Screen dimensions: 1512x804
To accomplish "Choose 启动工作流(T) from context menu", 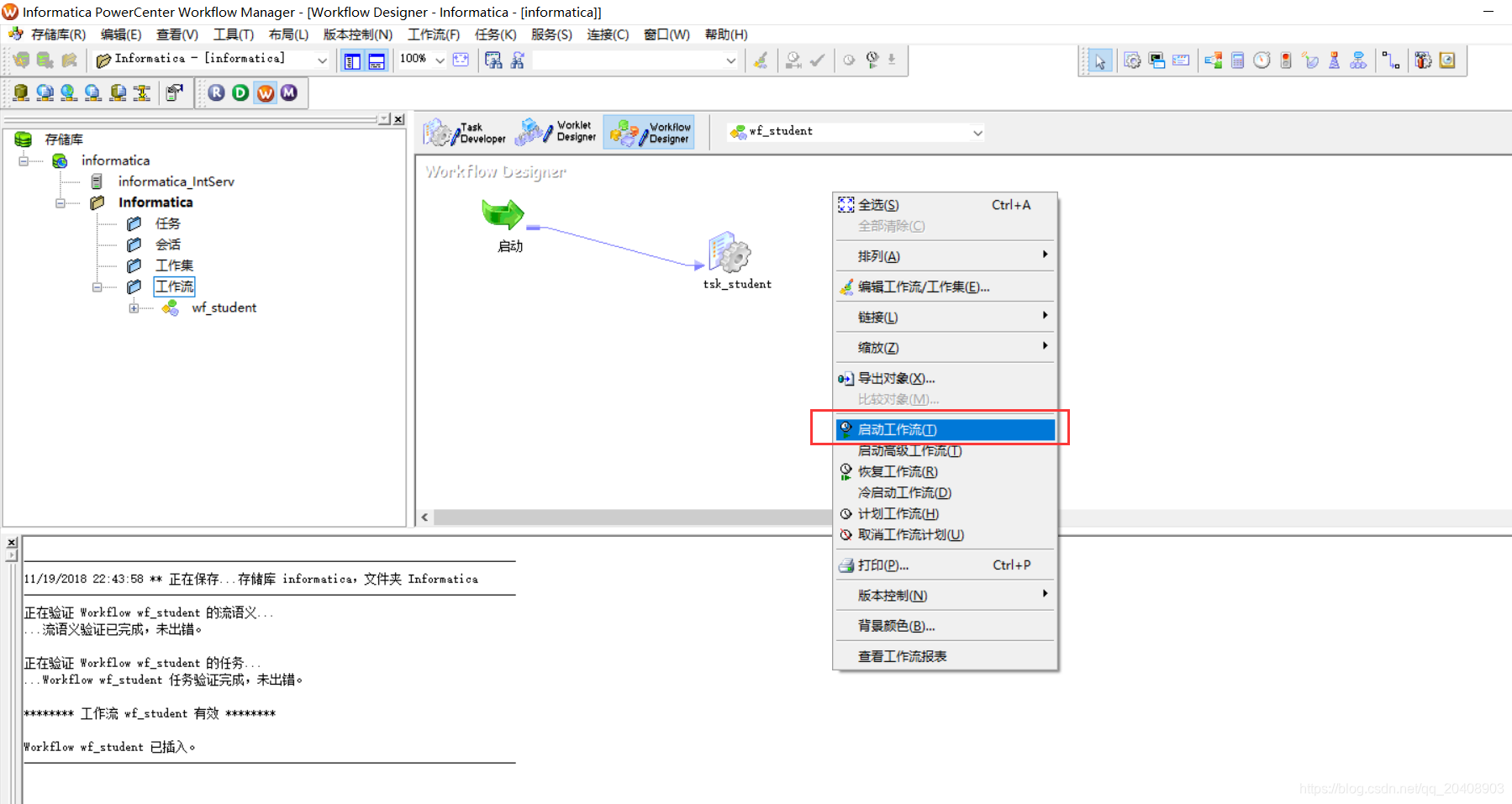I will point(946,429).
